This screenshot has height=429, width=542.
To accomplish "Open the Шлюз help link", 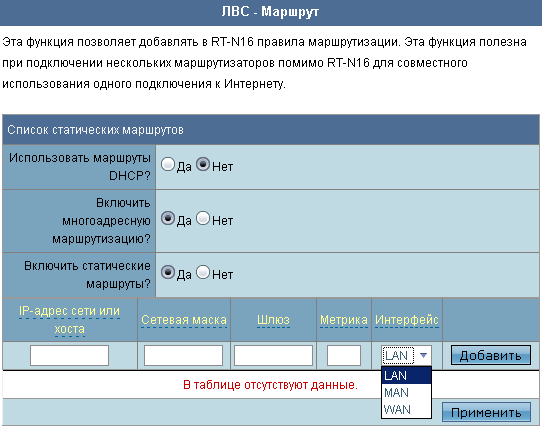I will tap(273, 320).
